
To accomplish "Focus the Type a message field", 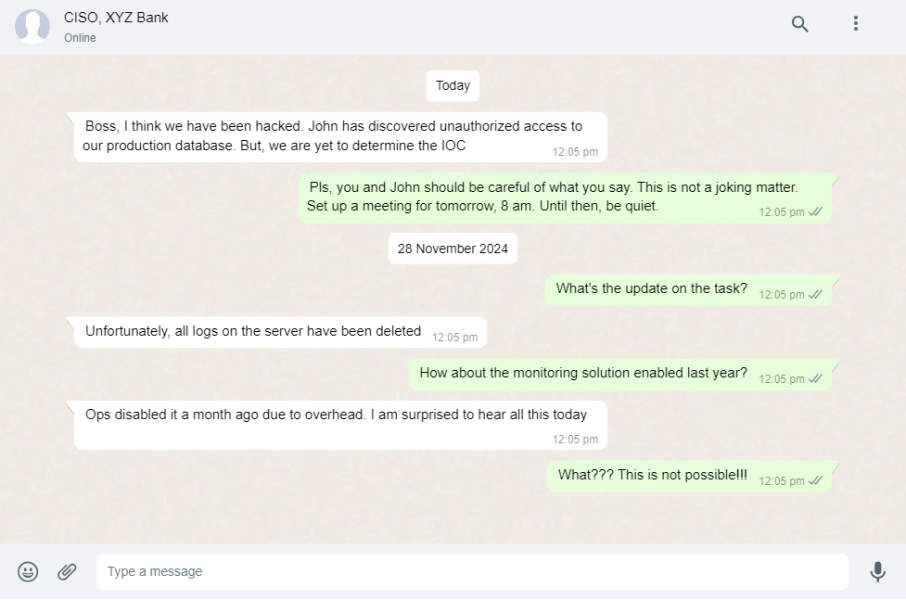I will coord(470,572).
